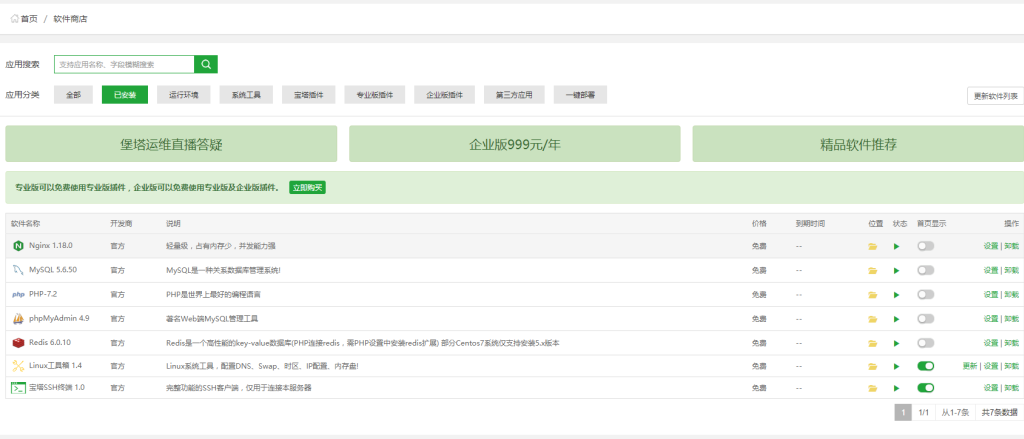
Task: Enable homepage display for Nginx
Action: [925, 246]
